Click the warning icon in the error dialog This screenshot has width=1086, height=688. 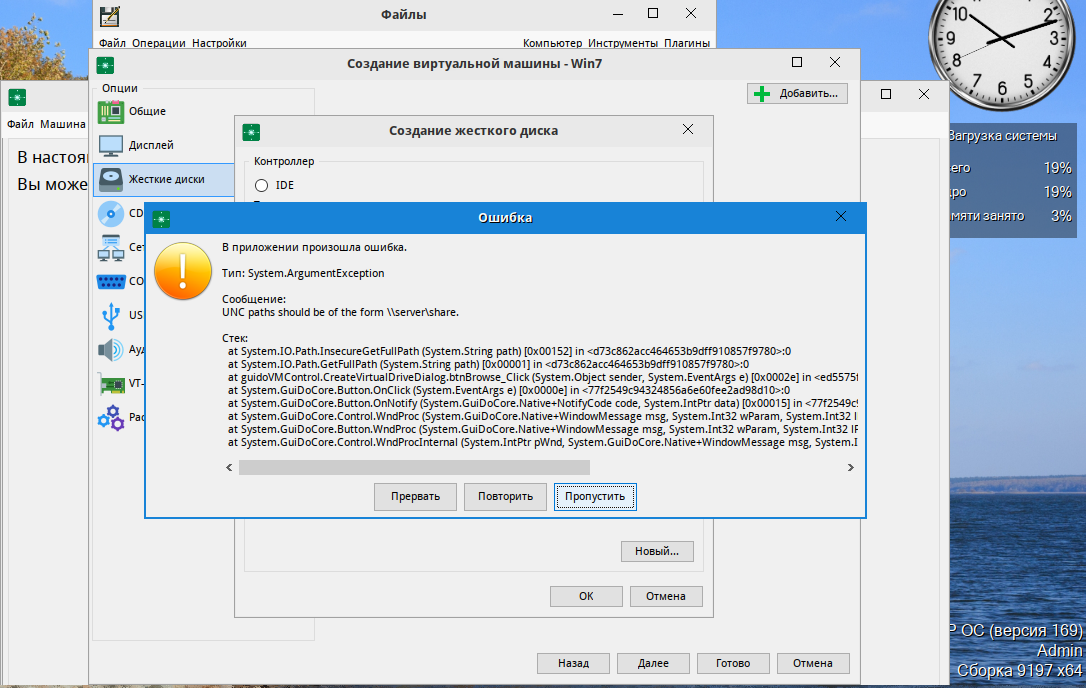coord(182,270)
